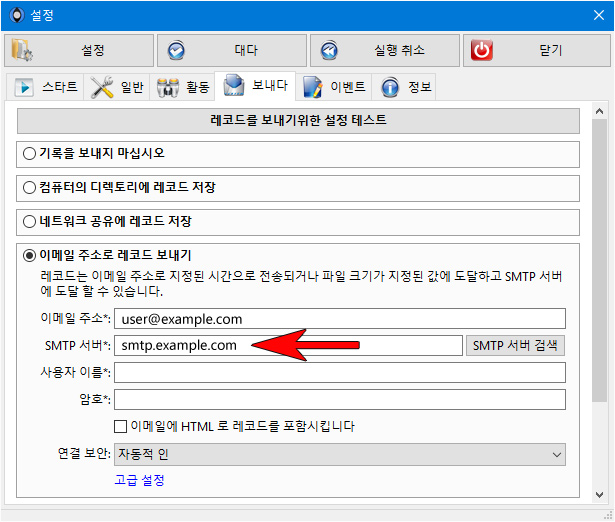Image resolution: width=615 pixels, height=522 pixels.
Task: Click the app icon in the title bar
Action: 16,15
